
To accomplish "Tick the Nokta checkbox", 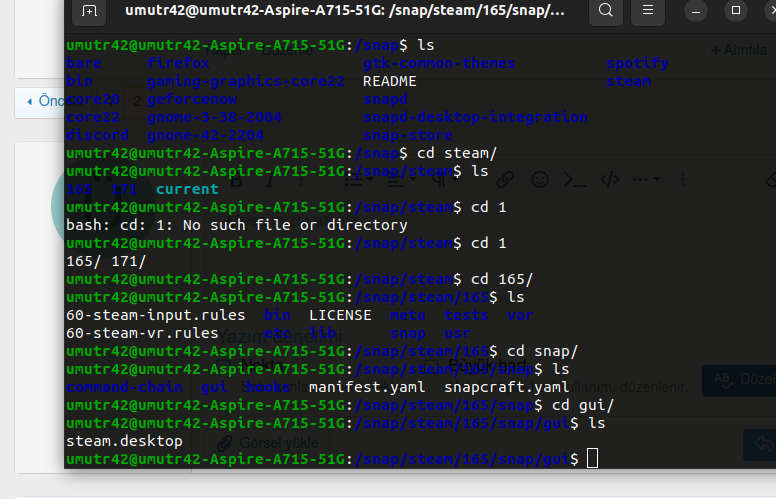I will (223, 366).
